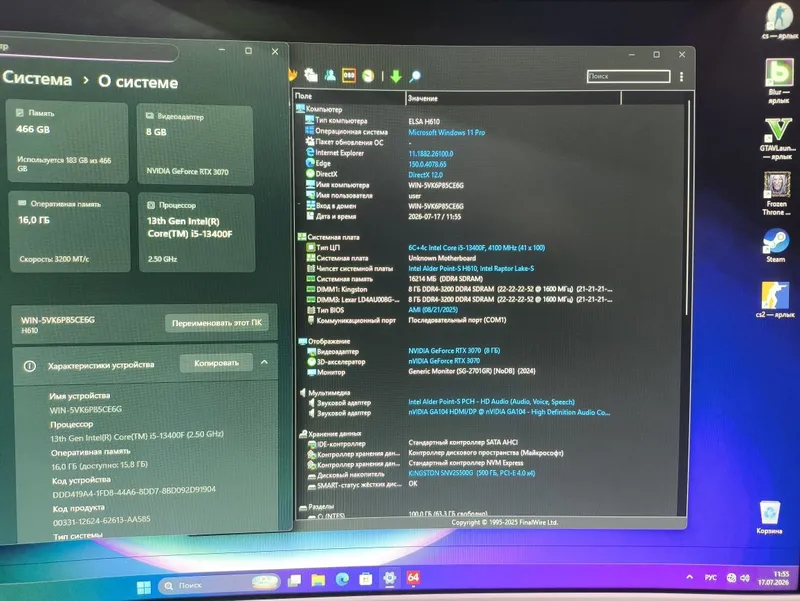Screen dimensions: 800x601
Task: Open the report pages icon in the AIDA64 toolbar
Action: (x=311, y=75)
